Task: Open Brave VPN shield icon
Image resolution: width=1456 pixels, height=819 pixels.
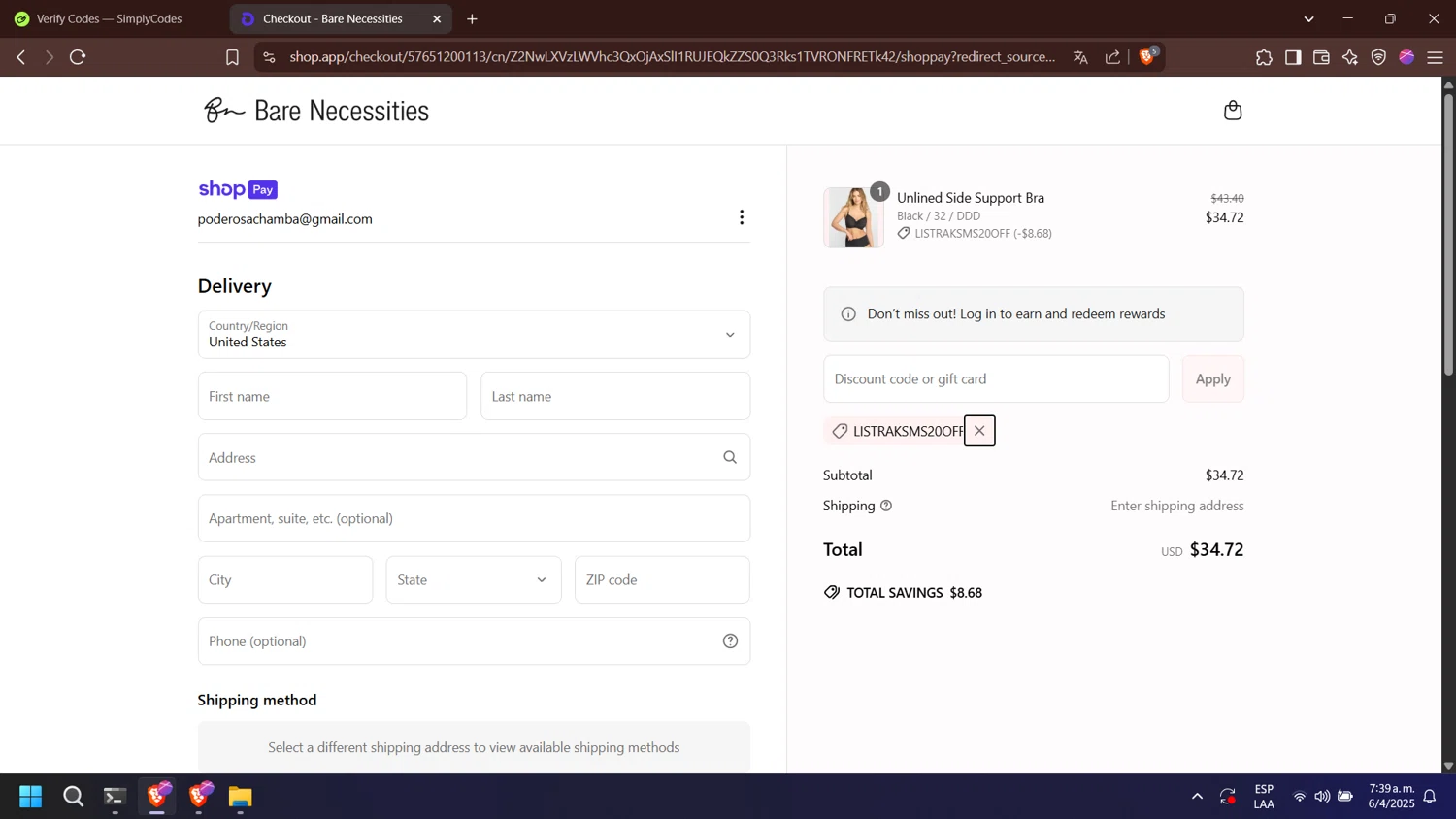Action: click(x=1378, y=57)
